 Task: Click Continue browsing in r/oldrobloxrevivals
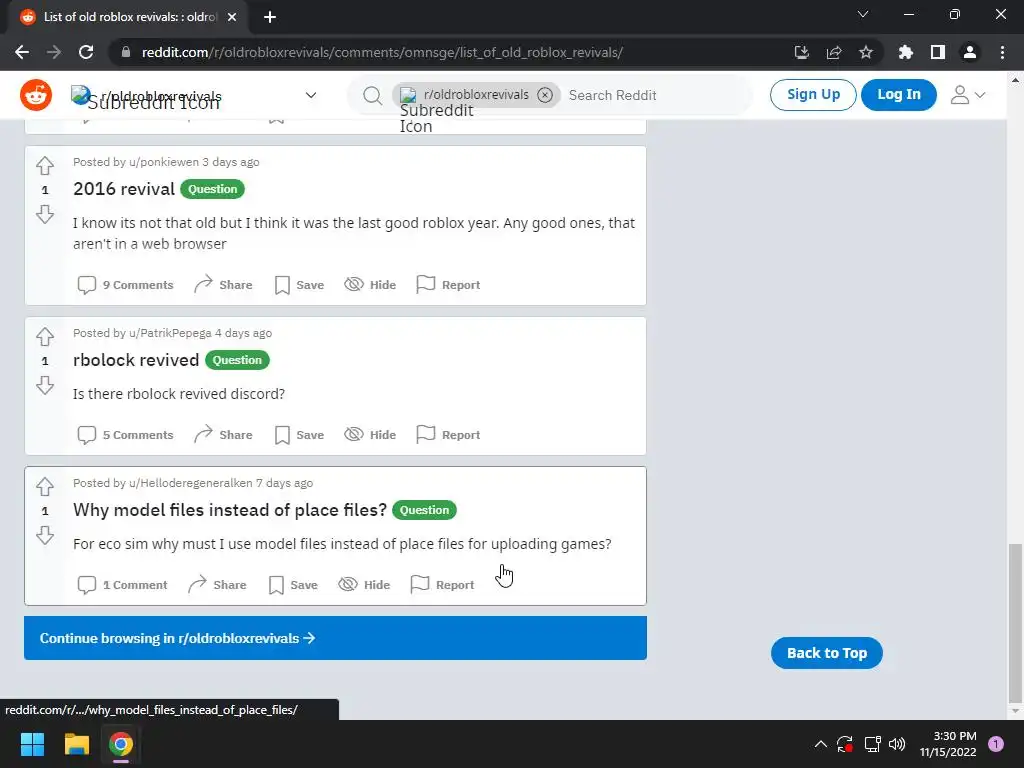click(336, 638)
